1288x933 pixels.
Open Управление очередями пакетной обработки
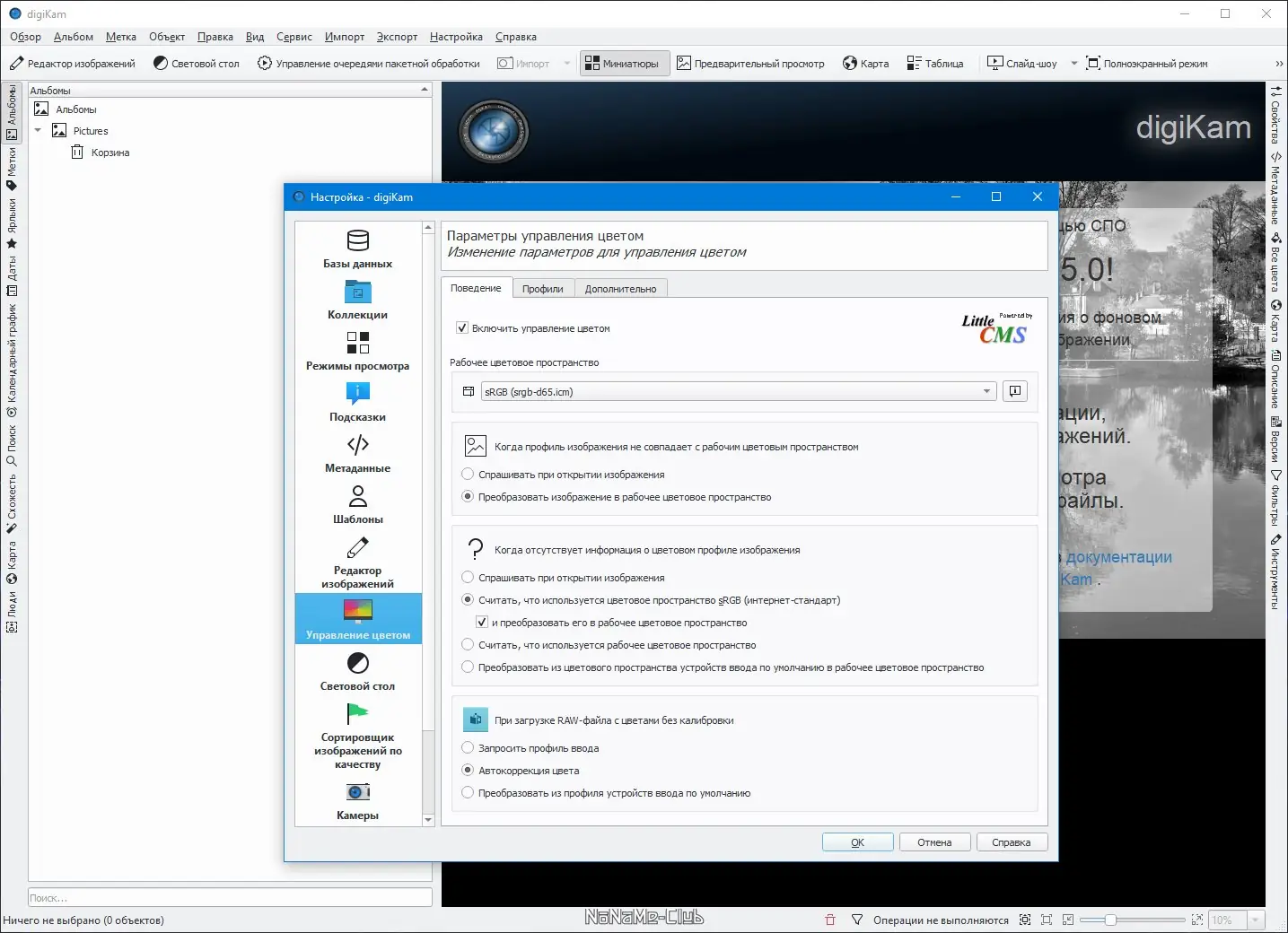pyautogui.click(x=369, y=64)
